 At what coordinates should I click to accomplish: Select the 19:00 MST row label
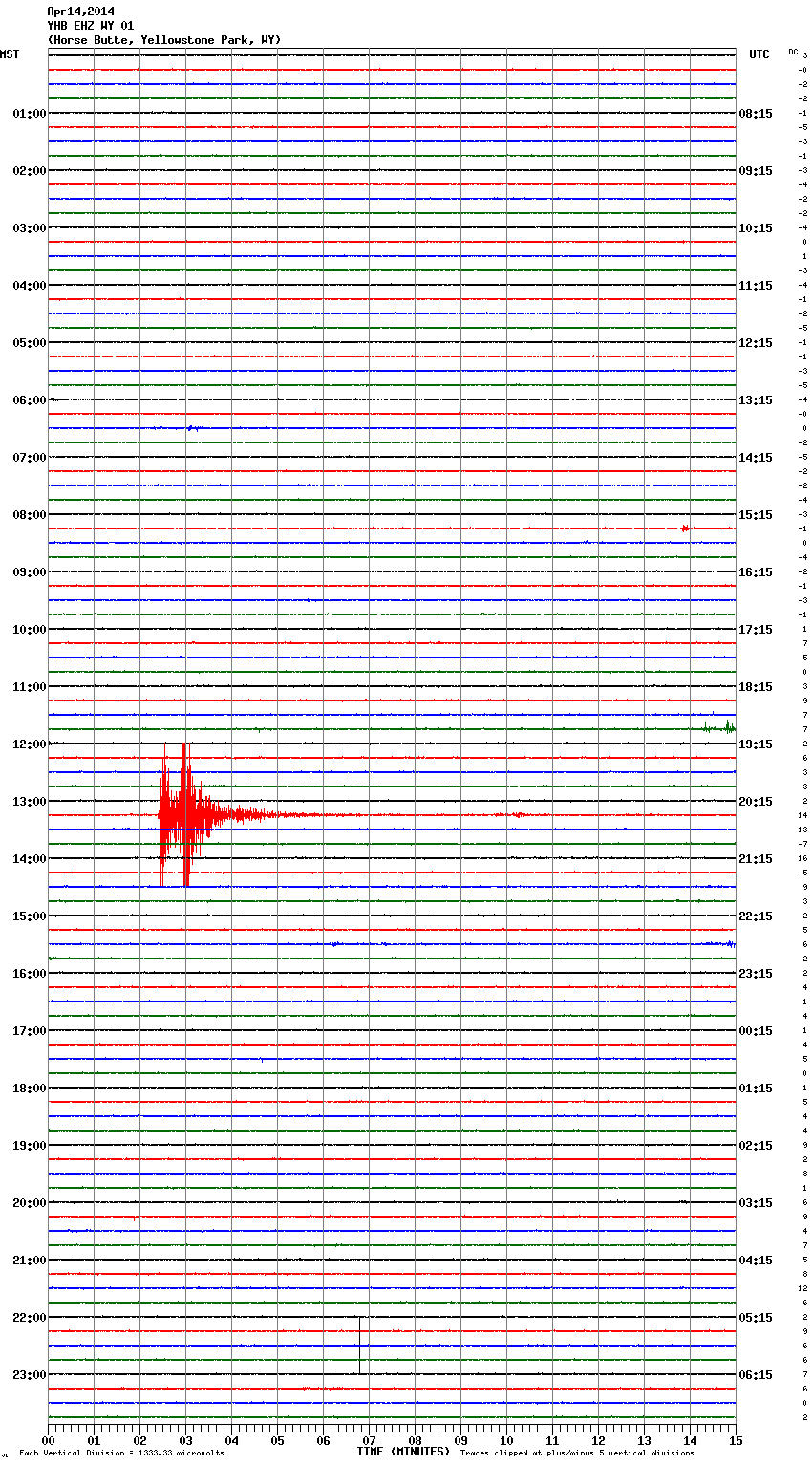tap(30, 1146)
